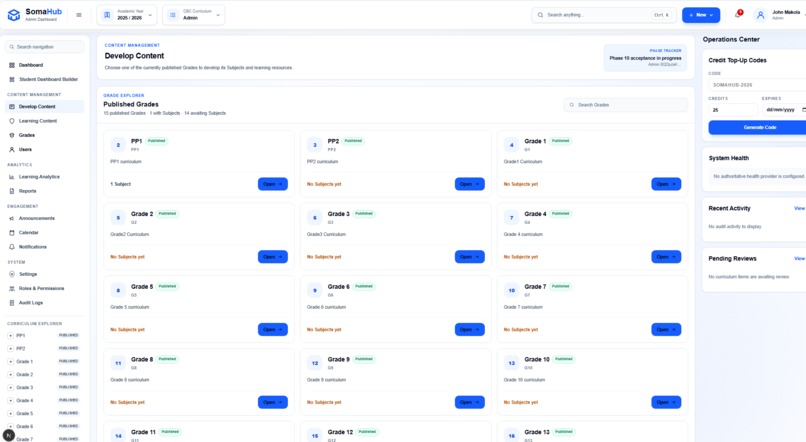Click the Credits field showing 25
The image size is (806, 442).
(733, 110)
